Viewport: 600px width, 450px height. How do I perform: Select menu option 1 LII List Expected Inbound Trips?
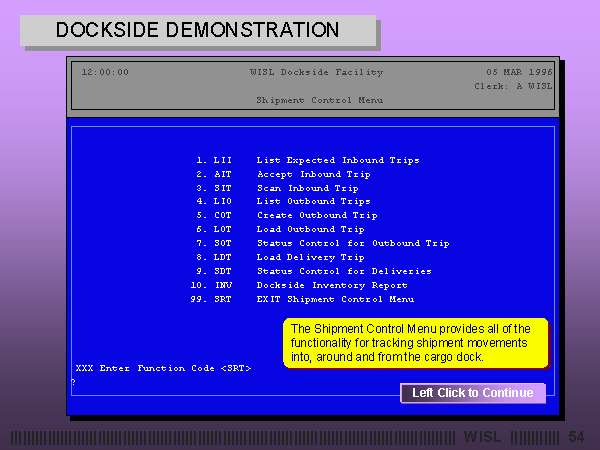307,160
